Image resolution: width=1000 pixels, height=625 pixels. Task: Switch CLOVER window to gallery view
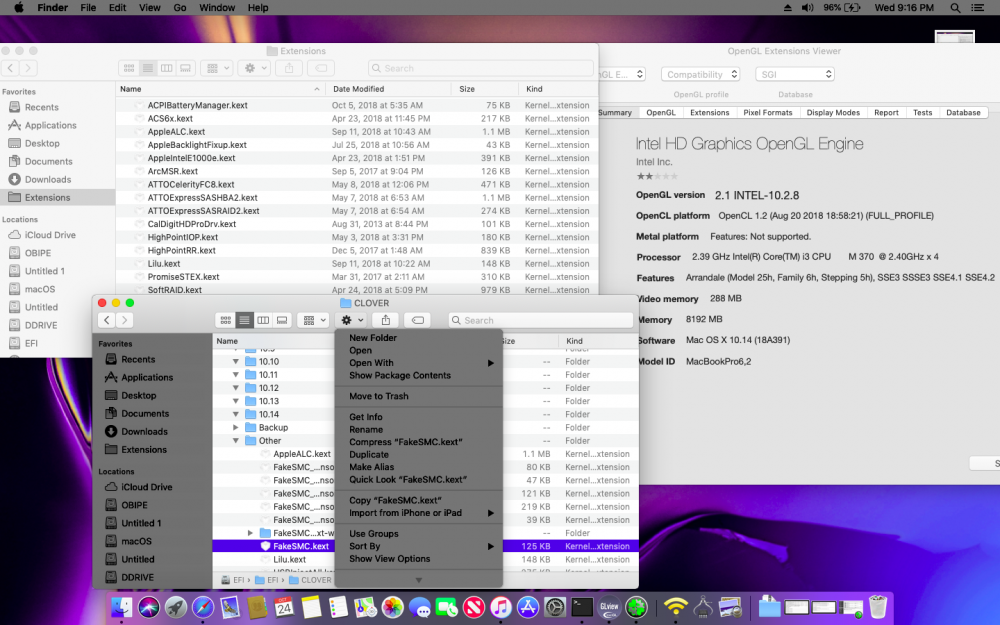[x=282, y=320]
